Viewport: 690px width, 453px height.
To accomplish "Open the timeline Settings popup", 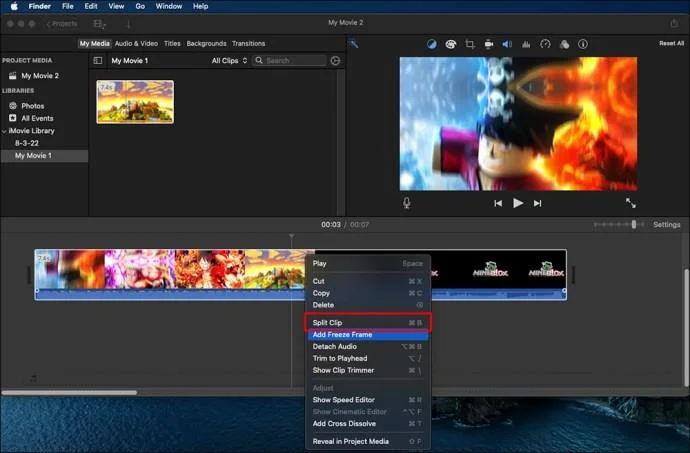I will (667, 225).
